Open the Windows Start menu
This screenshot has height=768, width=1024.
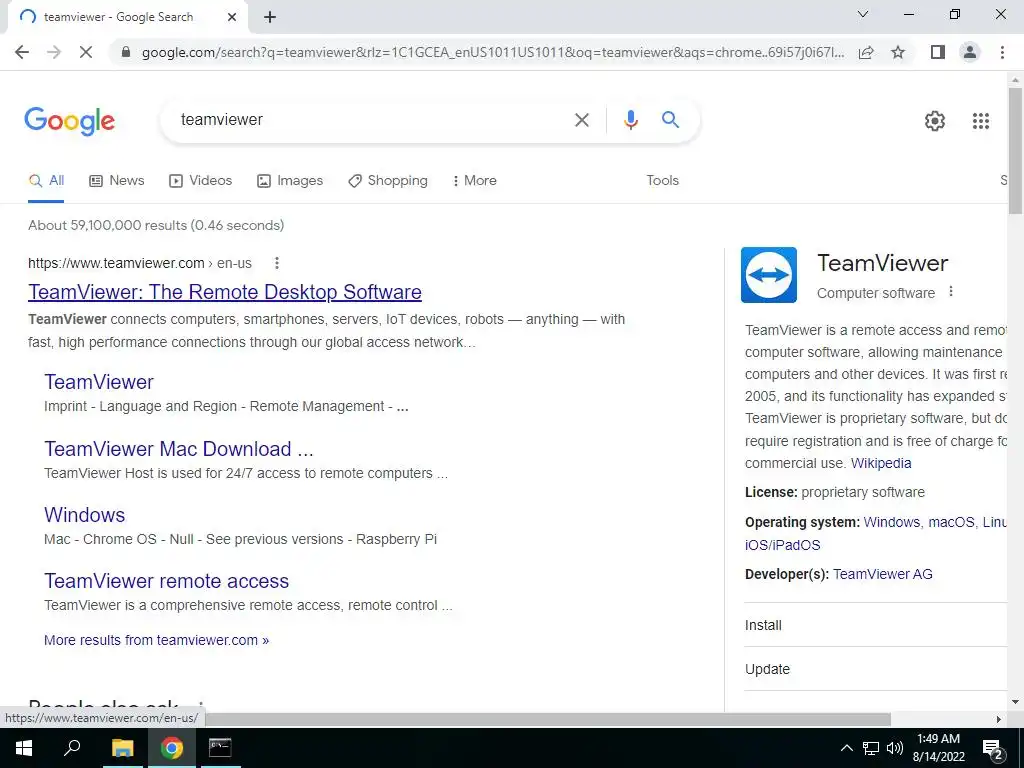[x=24, y=748]
